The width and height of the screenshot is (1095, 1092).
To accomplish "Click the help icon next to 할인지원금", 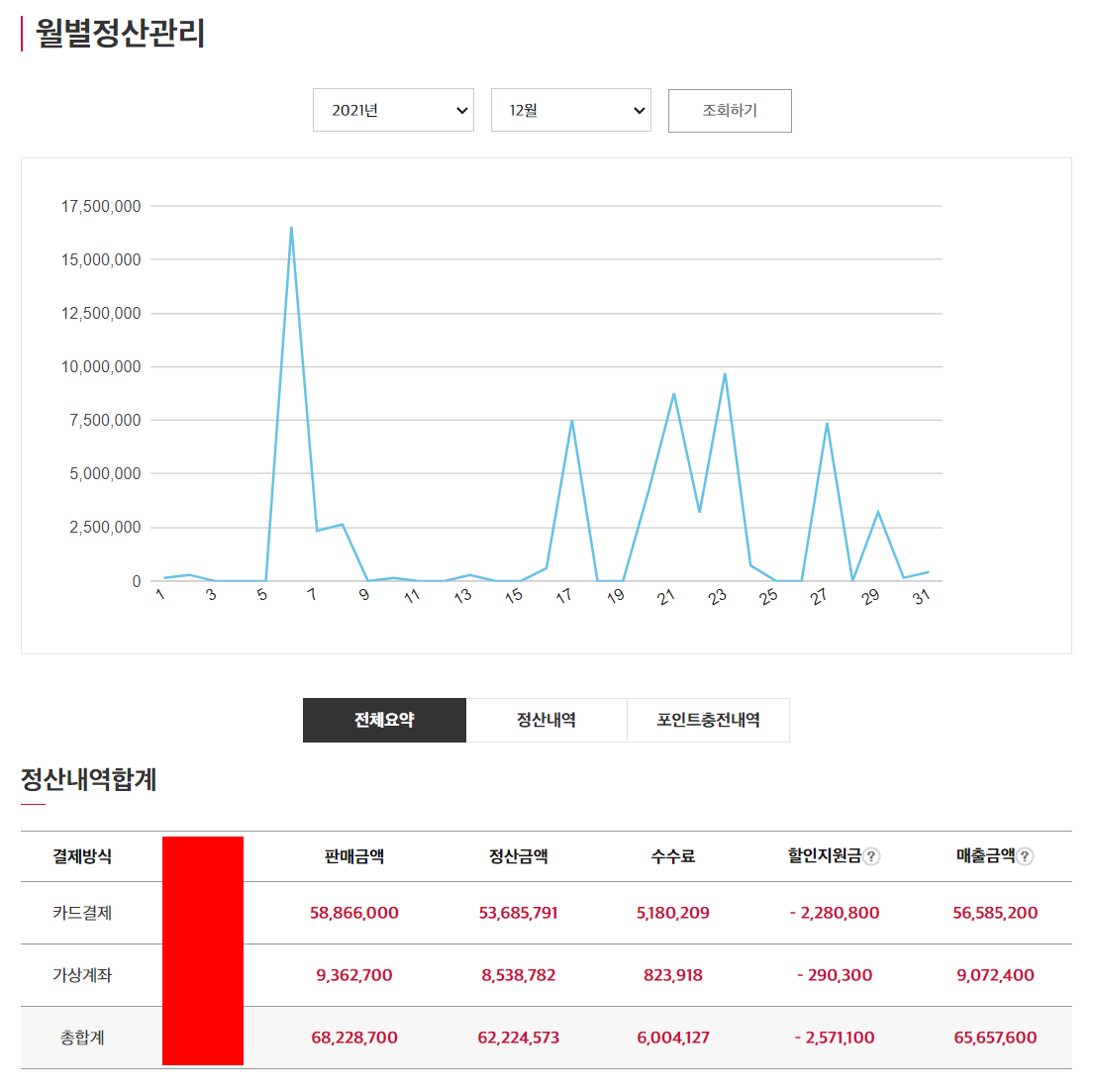I will tap(871, 856).
